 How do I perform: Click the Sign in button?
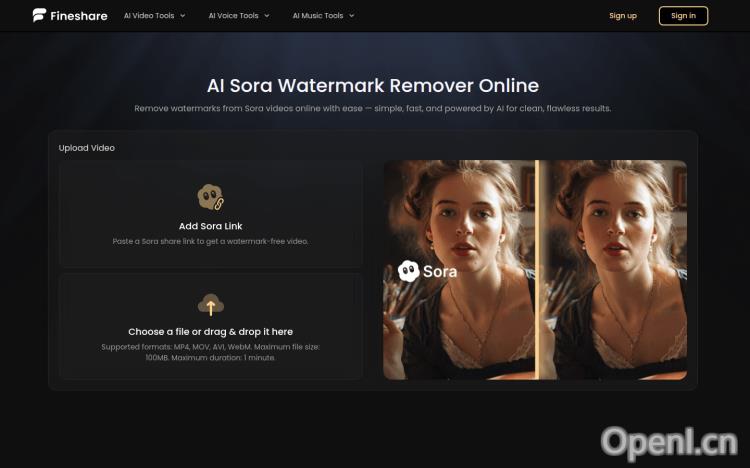coord(683,16)
